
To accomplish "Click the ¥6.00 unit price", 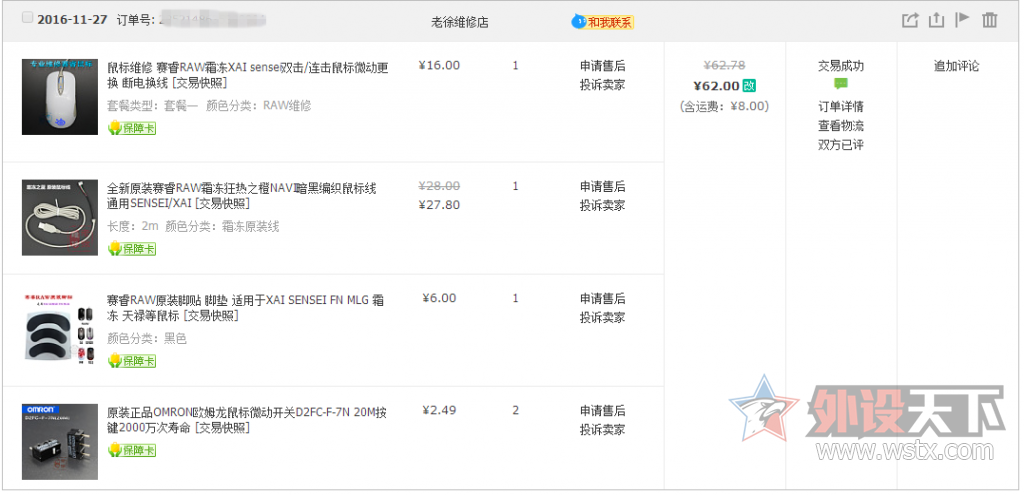I will click(440, 298).
